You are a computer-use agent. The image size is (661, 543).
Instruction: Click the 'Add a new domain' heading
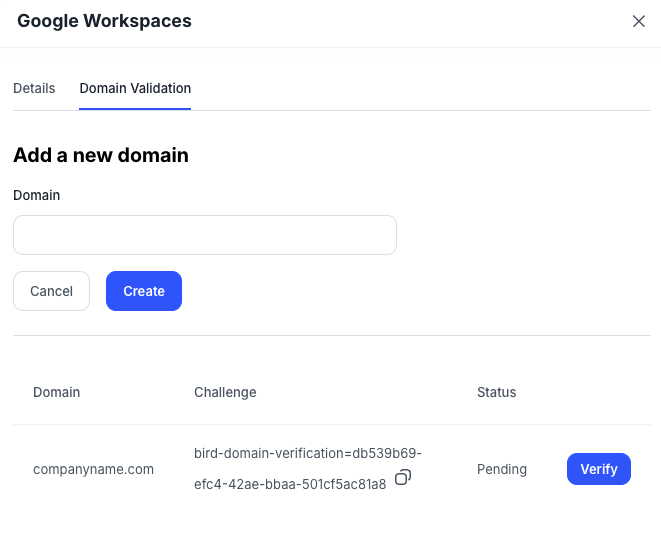pos(100,155)
